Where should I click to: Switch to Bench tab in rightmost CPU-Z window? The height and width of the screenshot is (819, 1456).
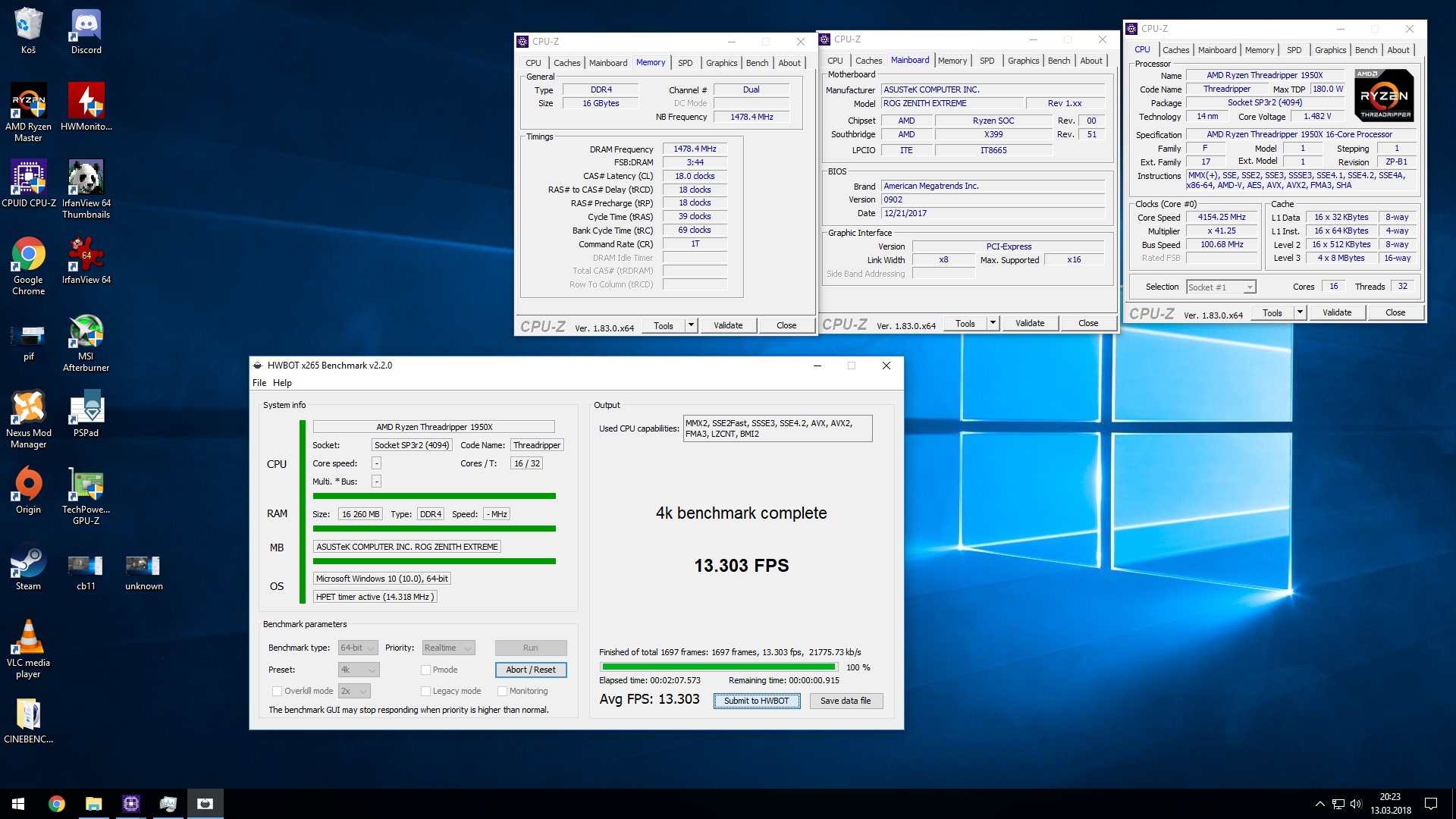pos(1366,50)
